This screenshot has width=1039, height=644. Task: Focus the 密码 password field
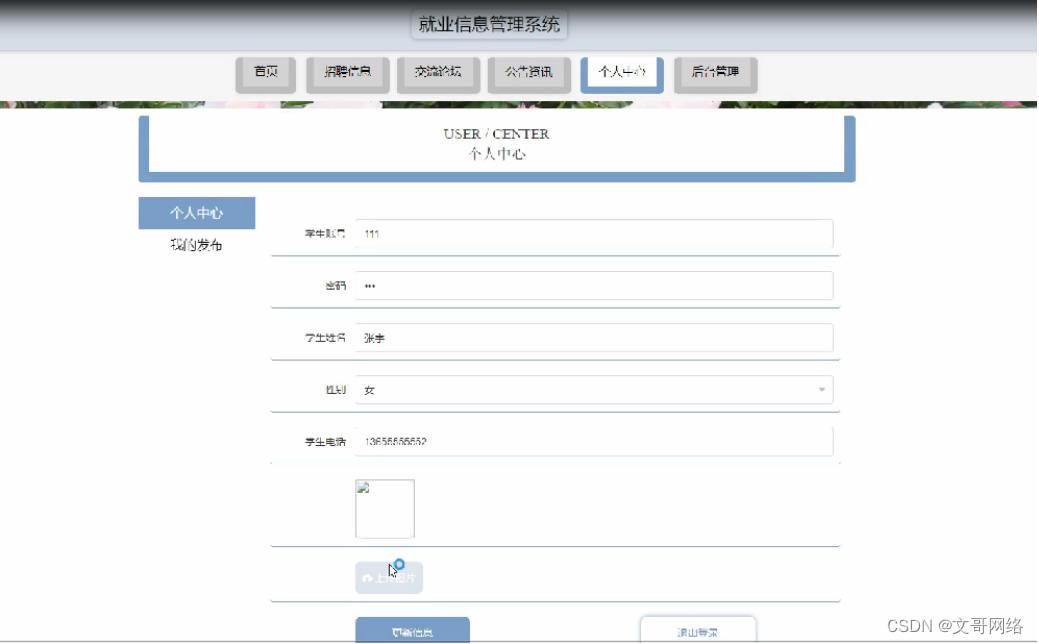(594, 286)
